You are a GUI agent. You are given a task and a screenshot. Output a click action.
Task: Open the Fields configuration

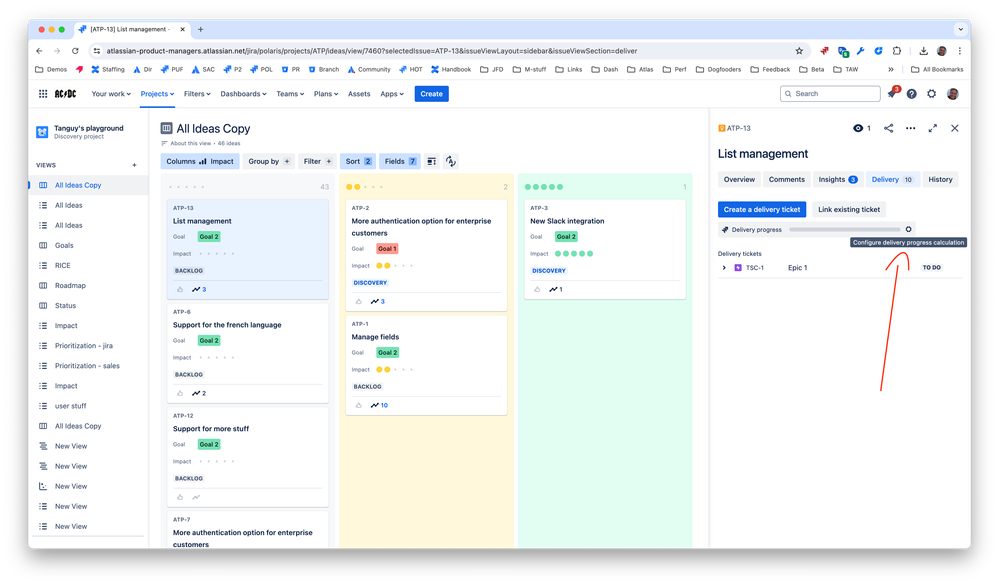point(400,161)
